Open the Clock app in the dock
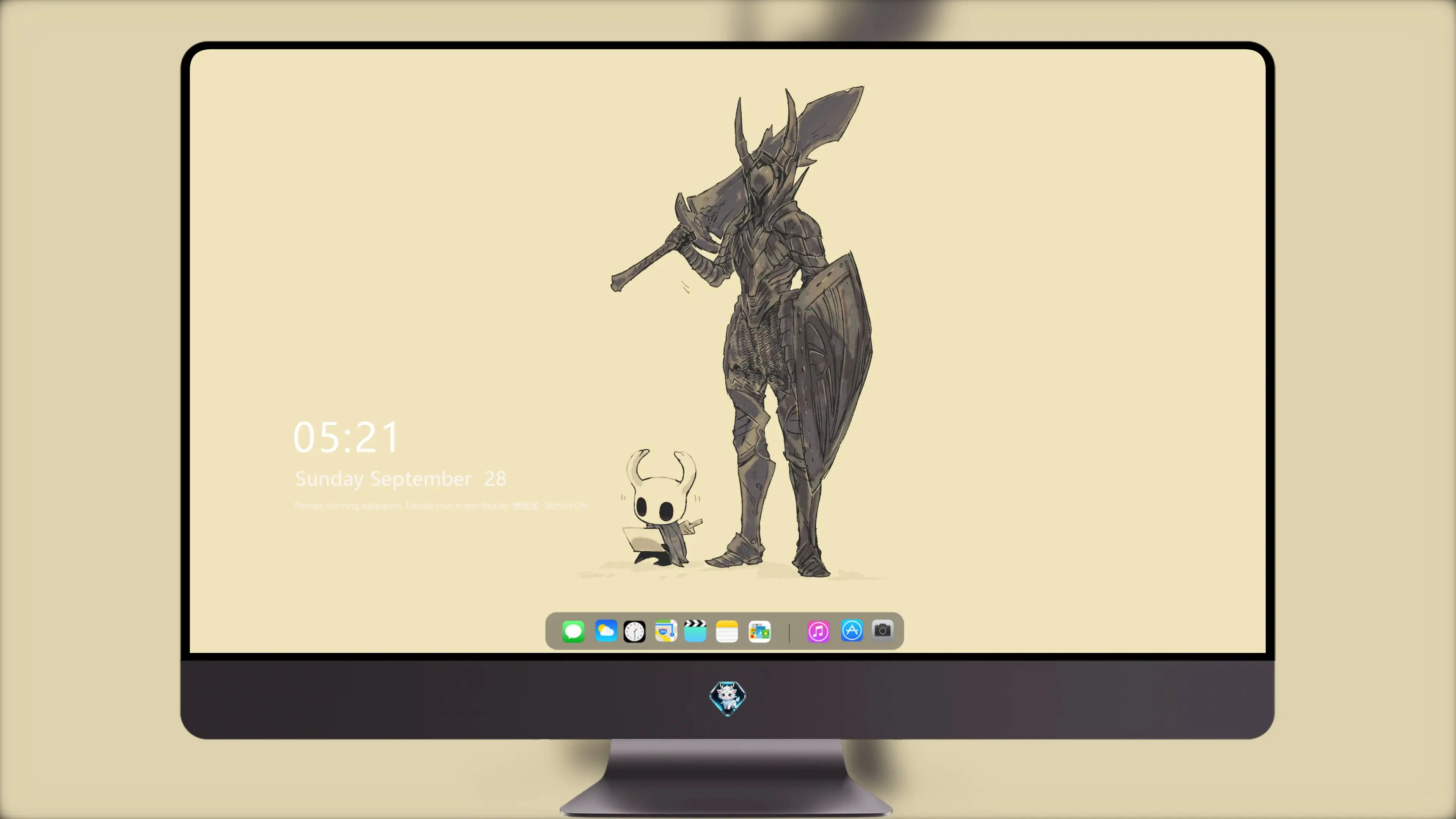1456x819 pixels. (634, 631)
